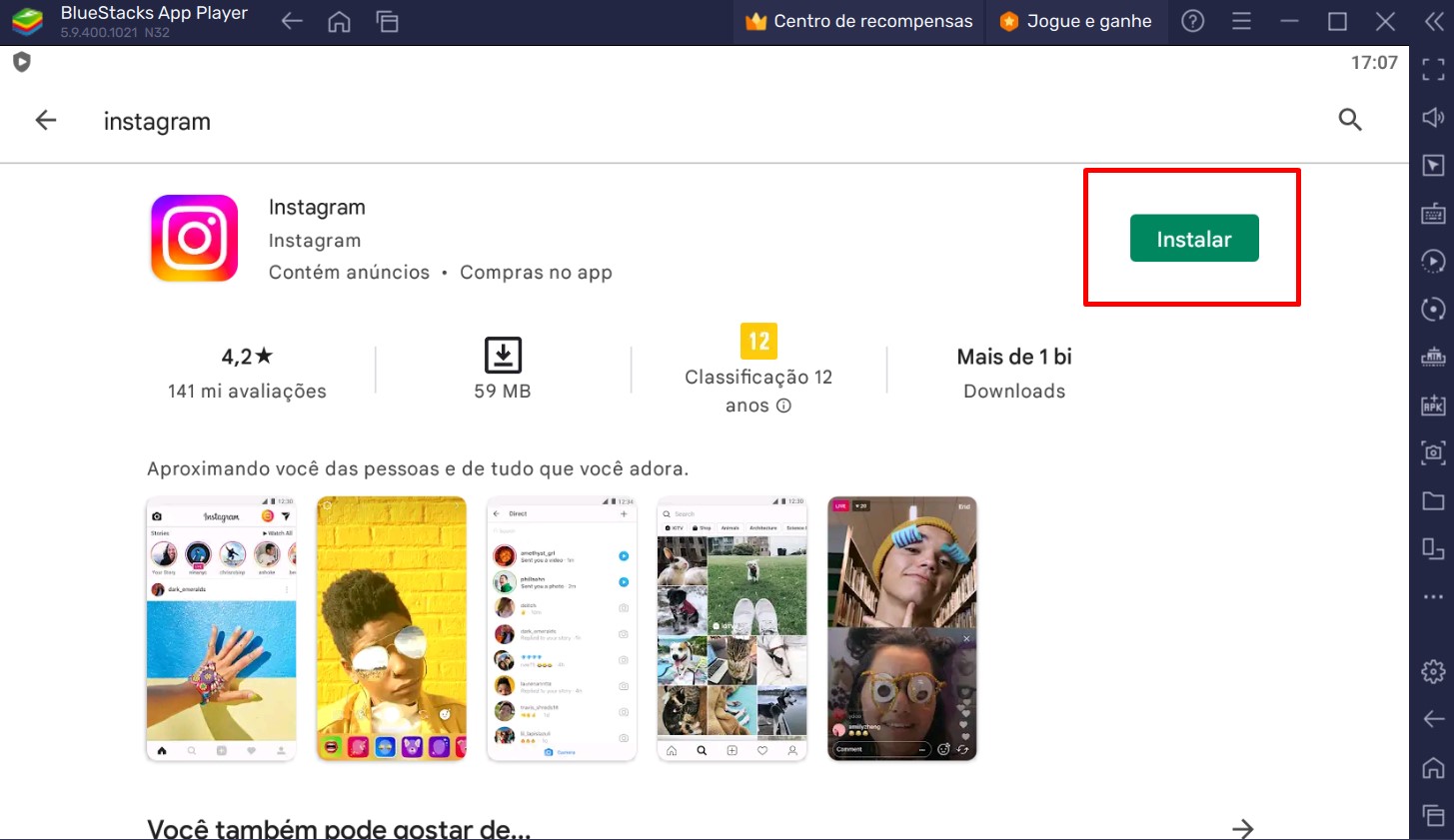Viewport: 1454px width, 840px height.
Task: Switch to the Jogue e ganhe tab
Action: (1076, 20)
